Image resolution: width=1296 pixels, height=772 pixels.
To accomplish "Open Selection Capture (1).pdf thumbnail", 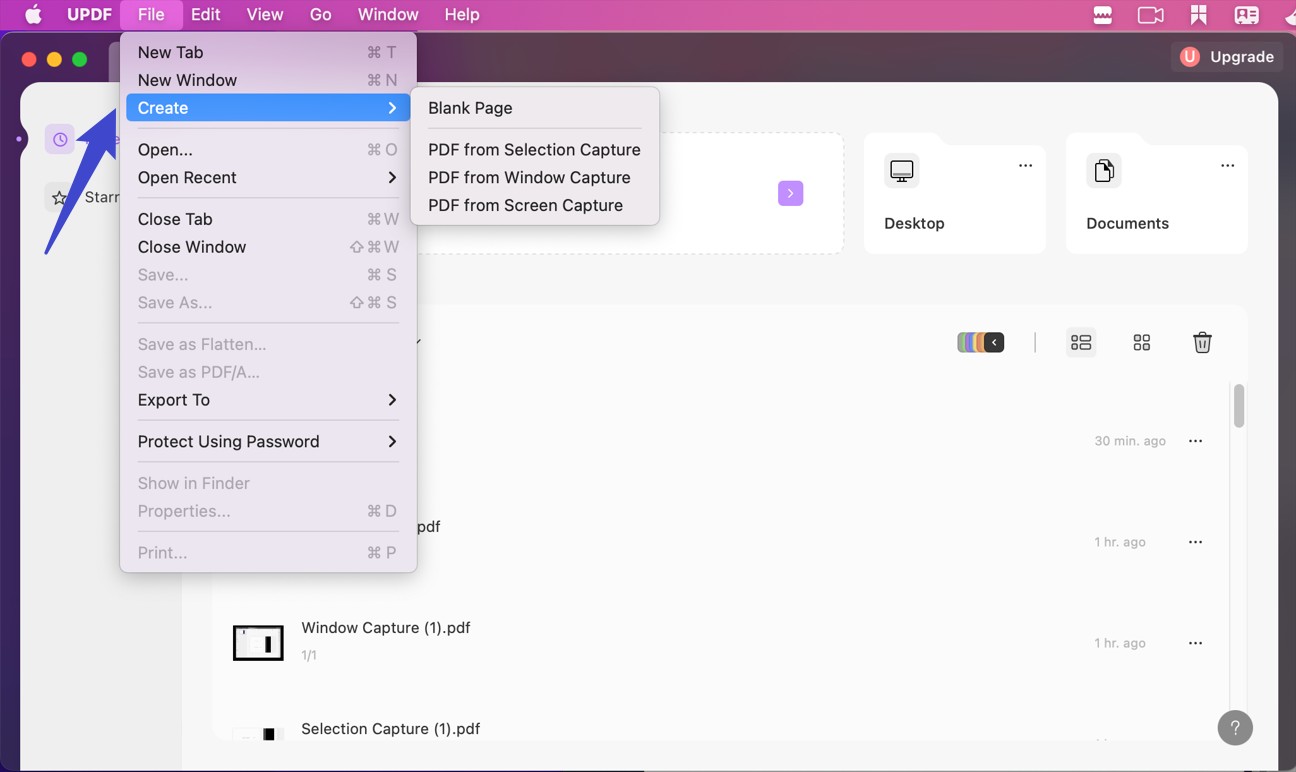I will point(259,734).
